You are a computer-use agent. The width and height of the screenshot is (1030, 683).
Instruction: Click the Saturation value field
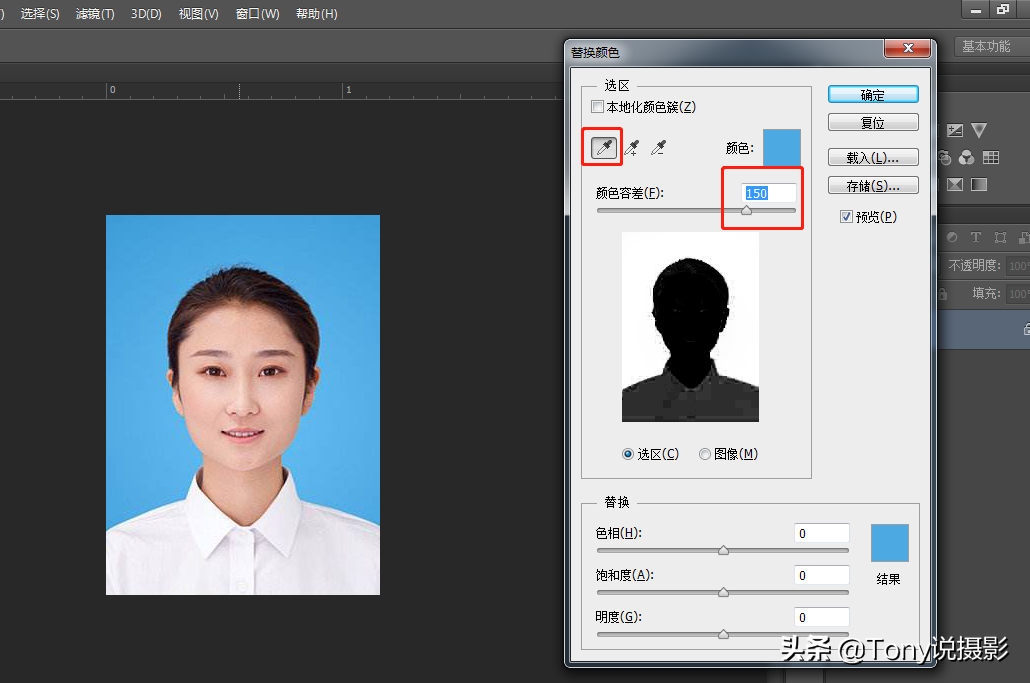pos(822,575)
